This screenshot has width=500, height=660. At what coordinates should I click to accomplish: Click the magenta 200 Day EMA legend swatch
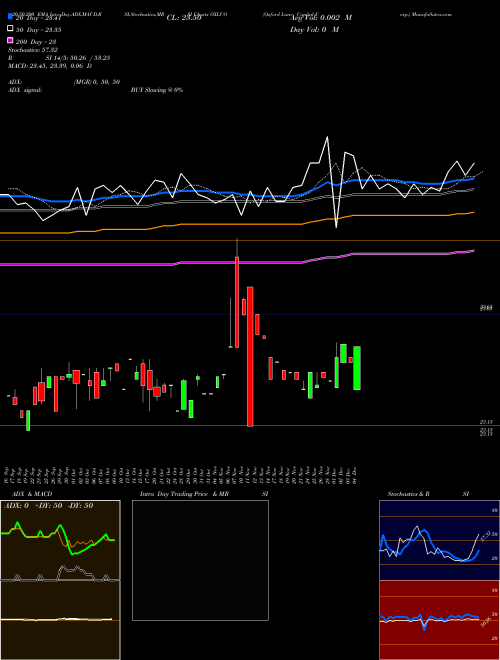tap(10, 40)
